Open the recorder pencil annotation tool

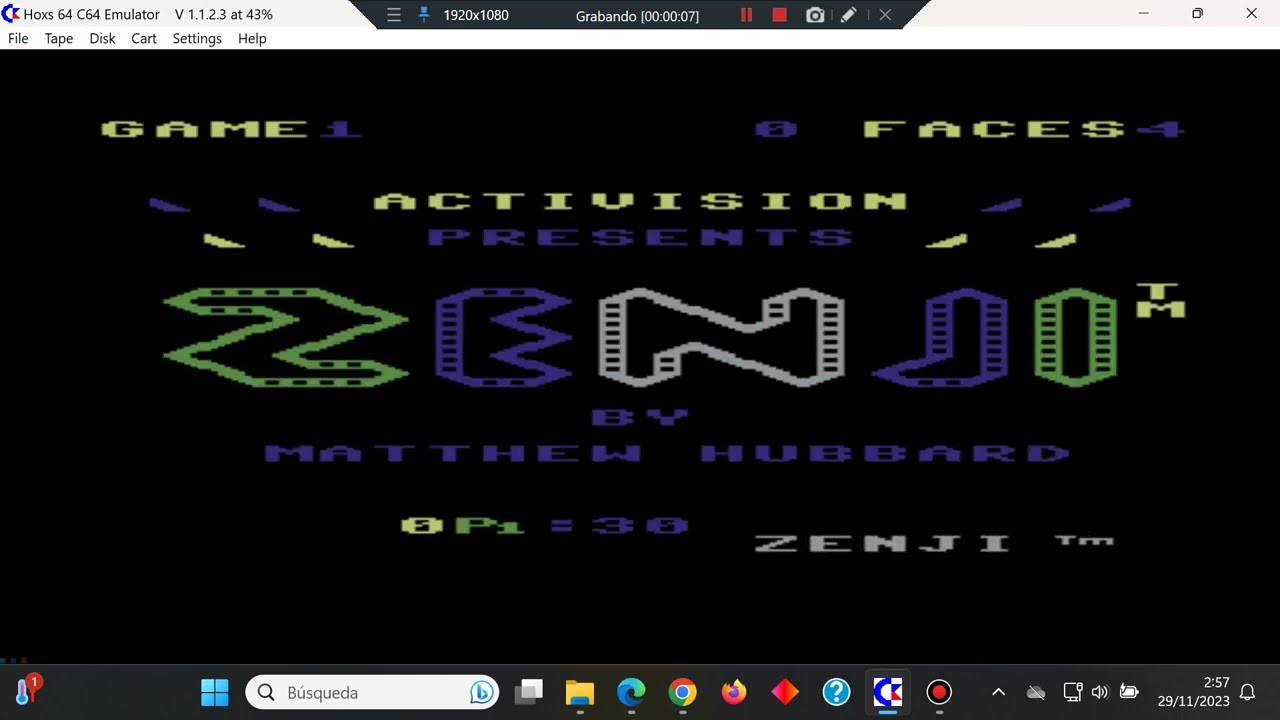[848, 15]
